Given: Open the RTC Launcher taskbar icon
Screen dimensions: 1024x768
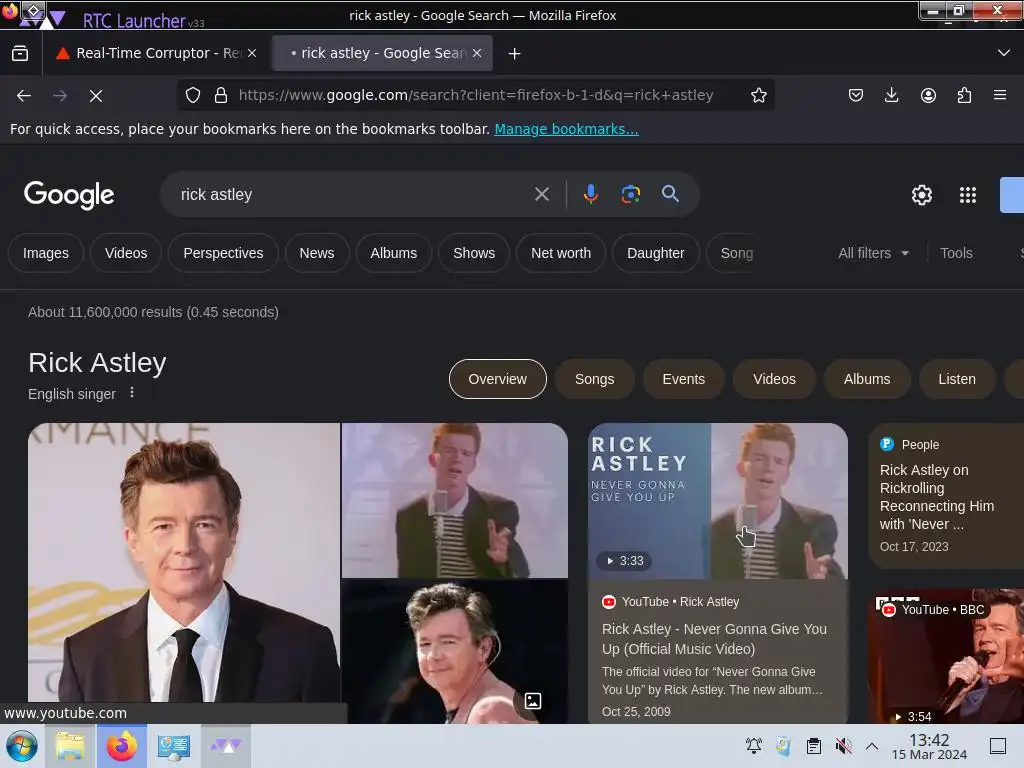Looking at the screenshot, I should (x=225, y=746).
